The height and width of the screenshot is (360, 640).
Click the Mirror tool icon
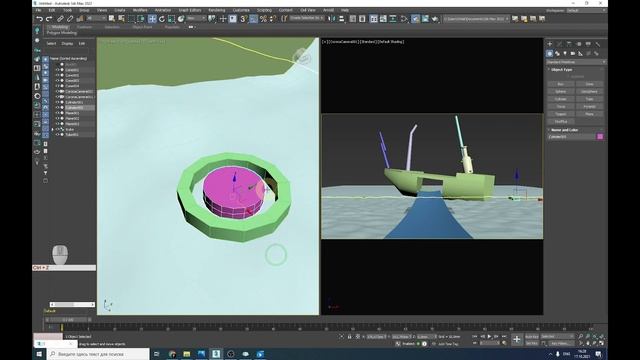[332, 19]
